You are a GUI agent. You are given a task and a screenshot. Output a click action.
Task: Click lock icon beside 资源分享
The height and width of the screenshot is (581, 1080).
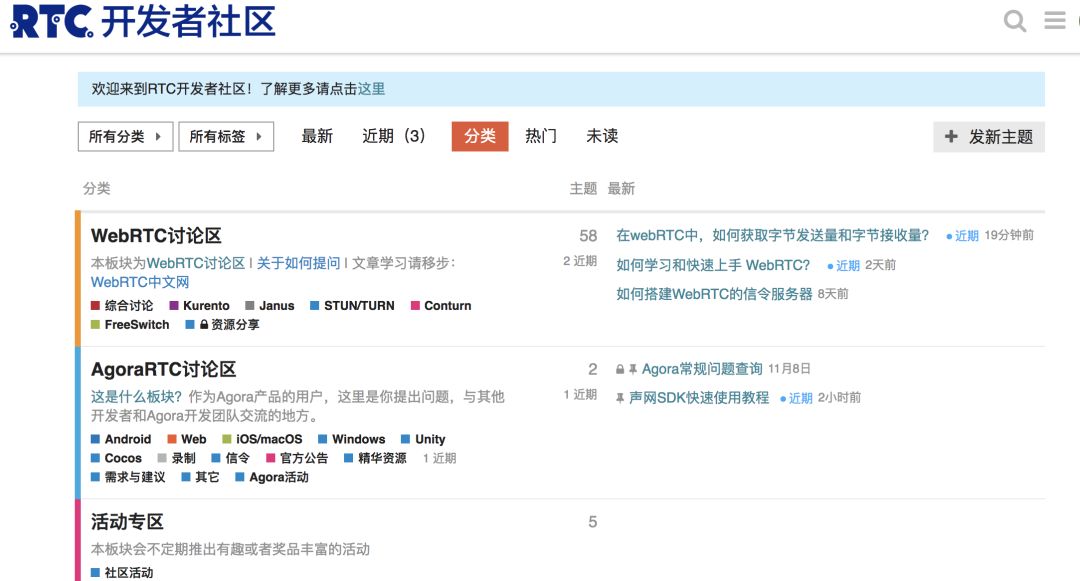(204, 324)
